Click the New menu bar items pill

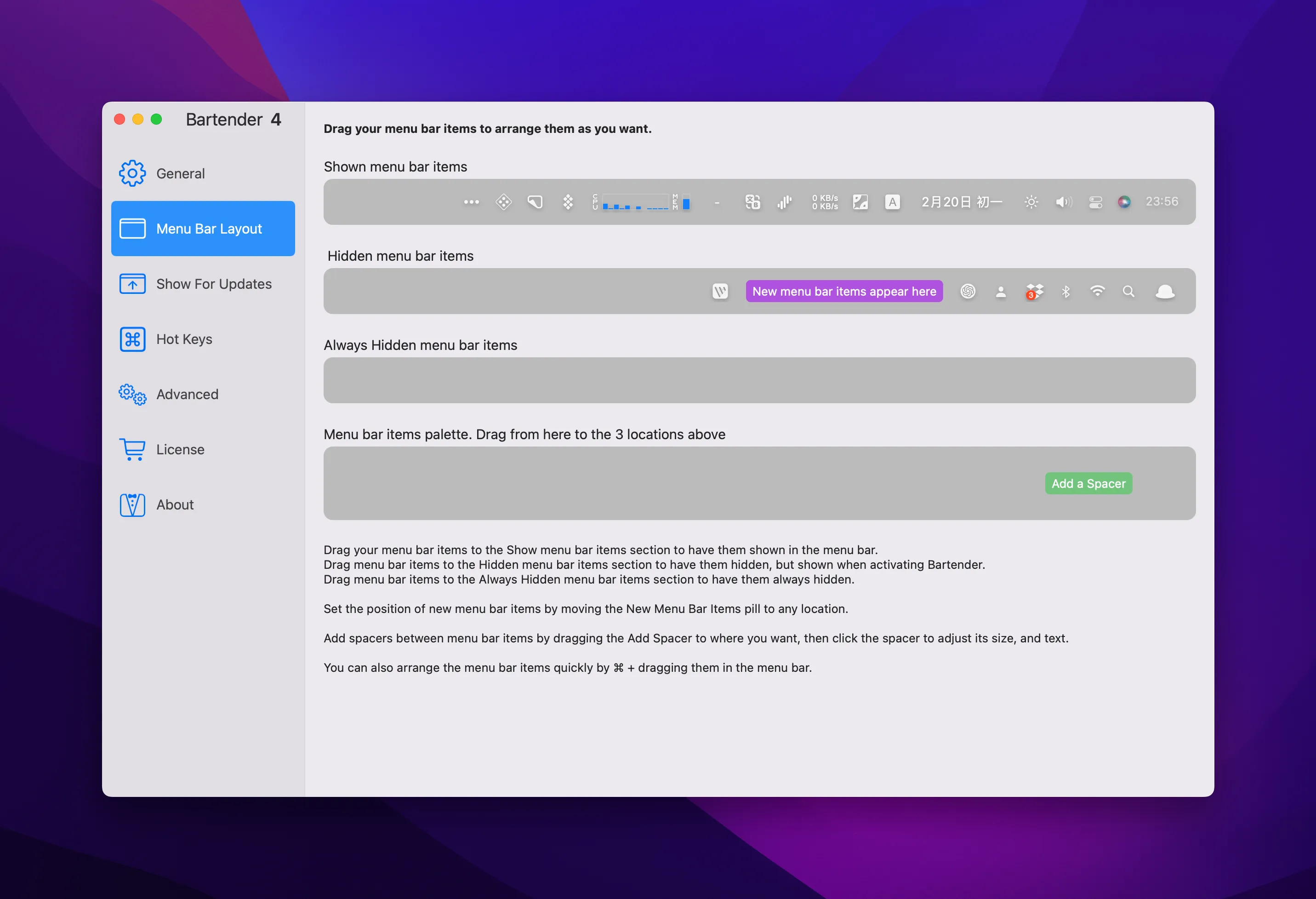844,291
